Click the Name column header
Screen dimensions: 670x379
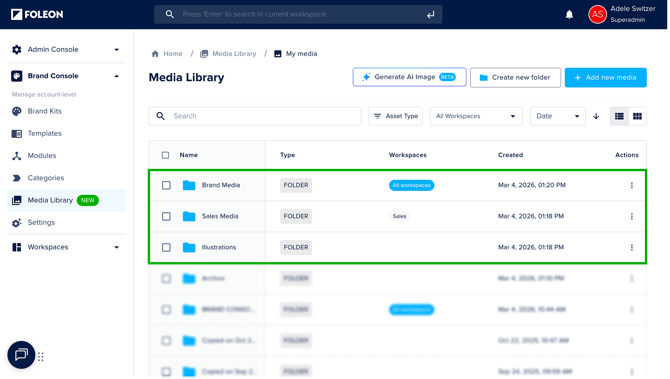(x=188, y=155)
